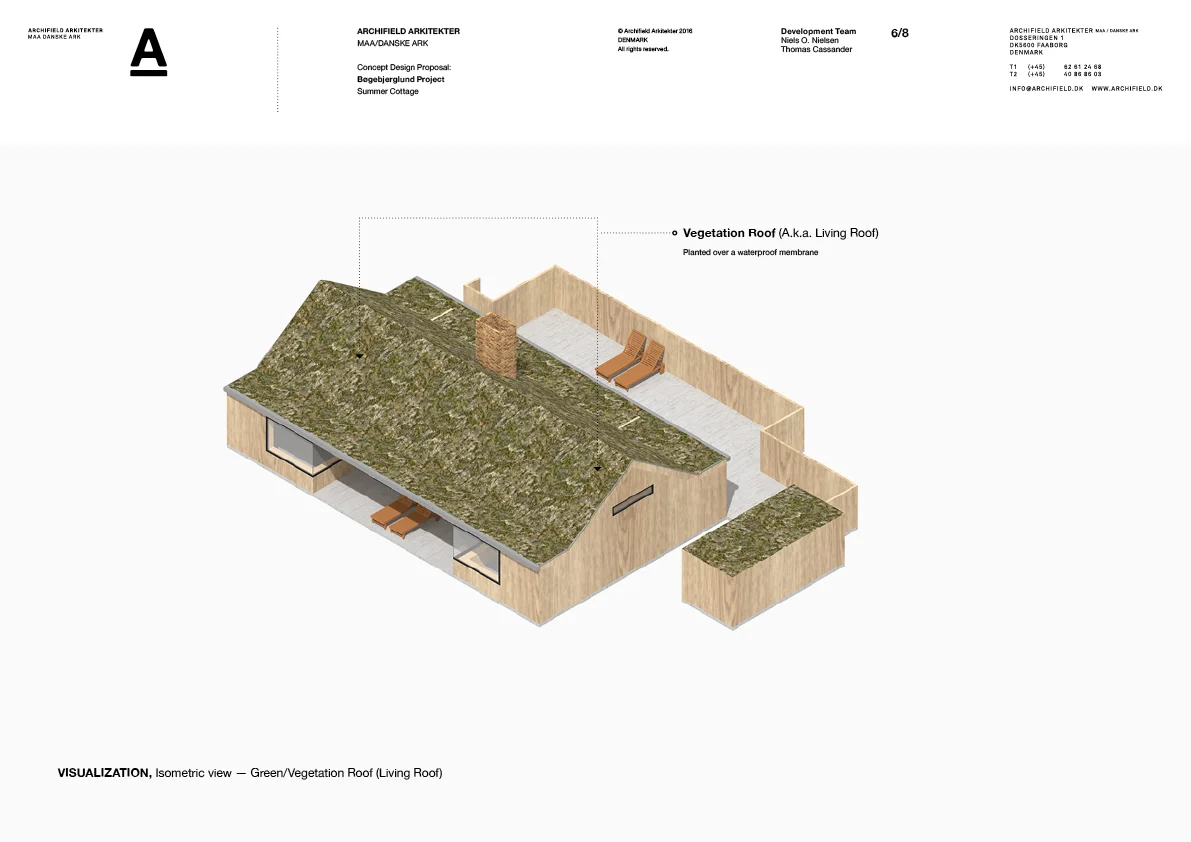Click the bold "ARCHIFIELD ARKITEKTER" heading above "MAA/DANSKE ARK"
Screen dimensions: 1191x842
tap(408, 31)
